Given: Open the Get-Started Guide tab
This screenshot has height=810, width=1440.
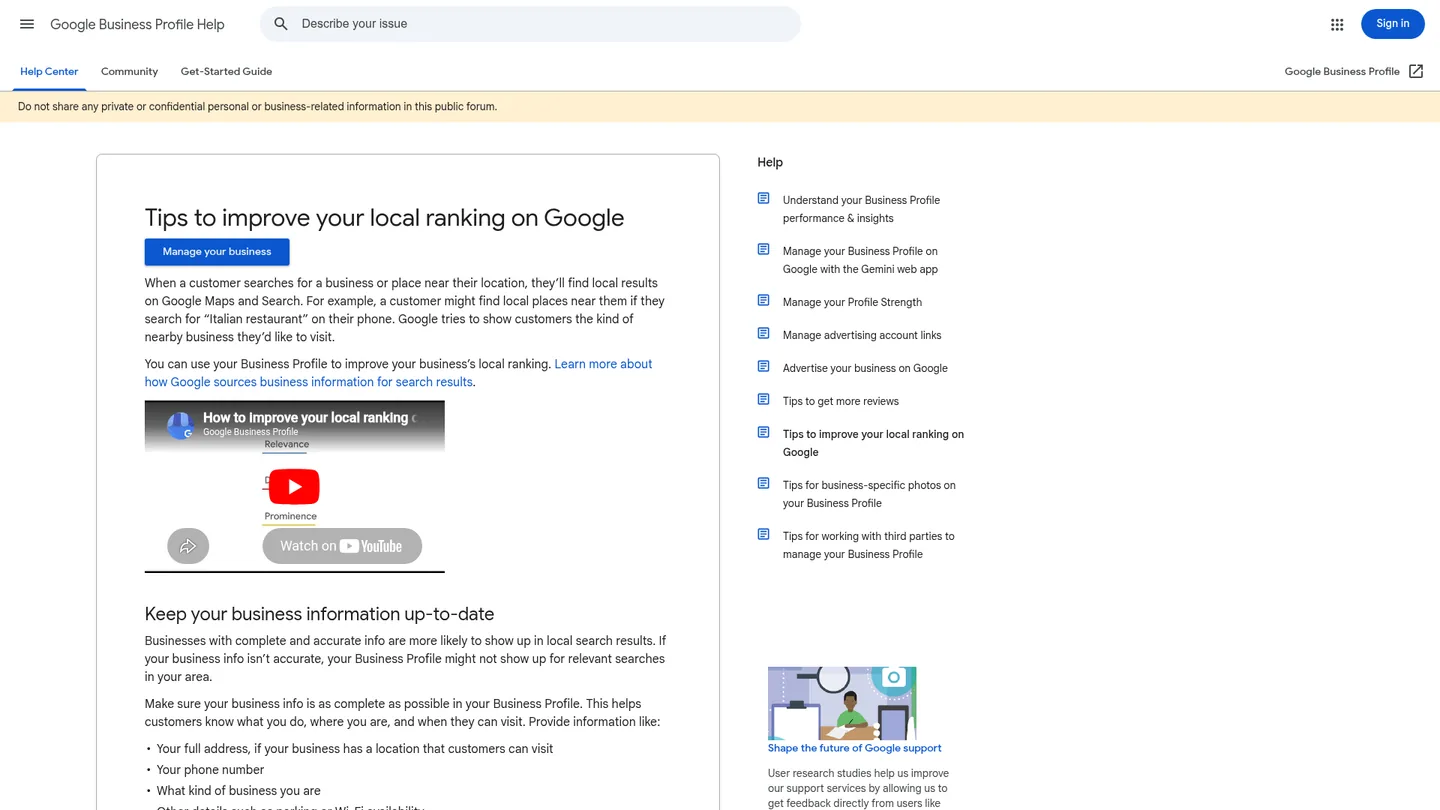Looking at the screenshot, I should pos(226,72).
